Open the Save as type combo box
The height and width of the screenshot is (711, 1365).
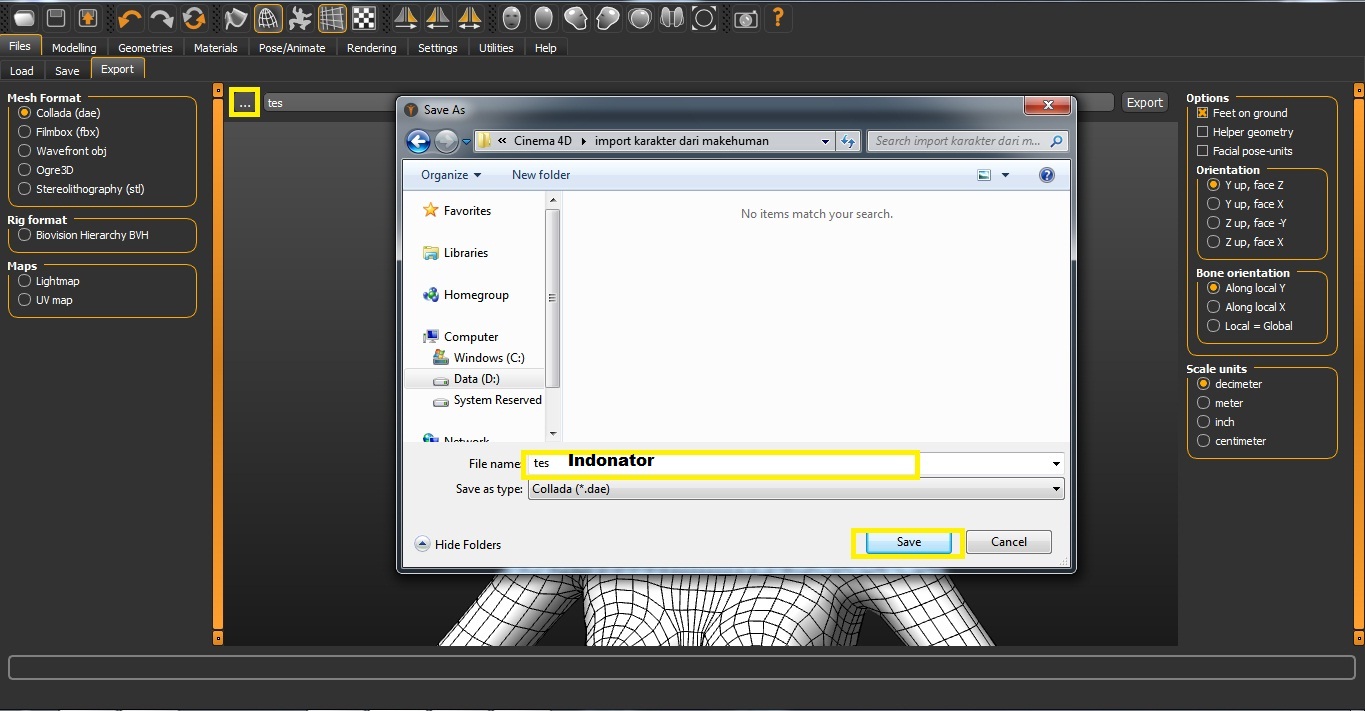pos(796,490)
